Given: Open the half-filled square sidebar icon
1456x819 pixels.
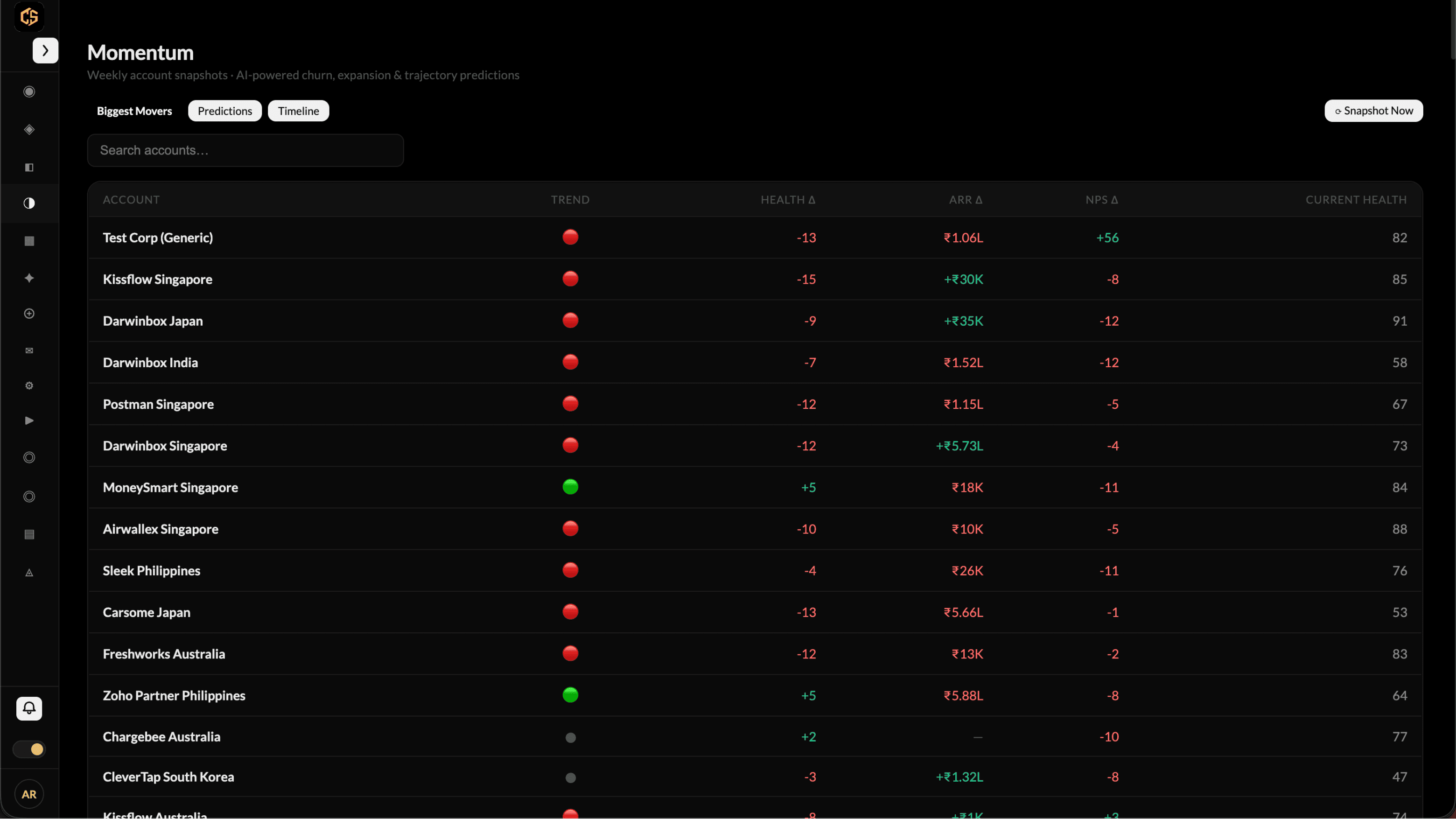Looking at the screenshot, I should (x=29, y=168).
